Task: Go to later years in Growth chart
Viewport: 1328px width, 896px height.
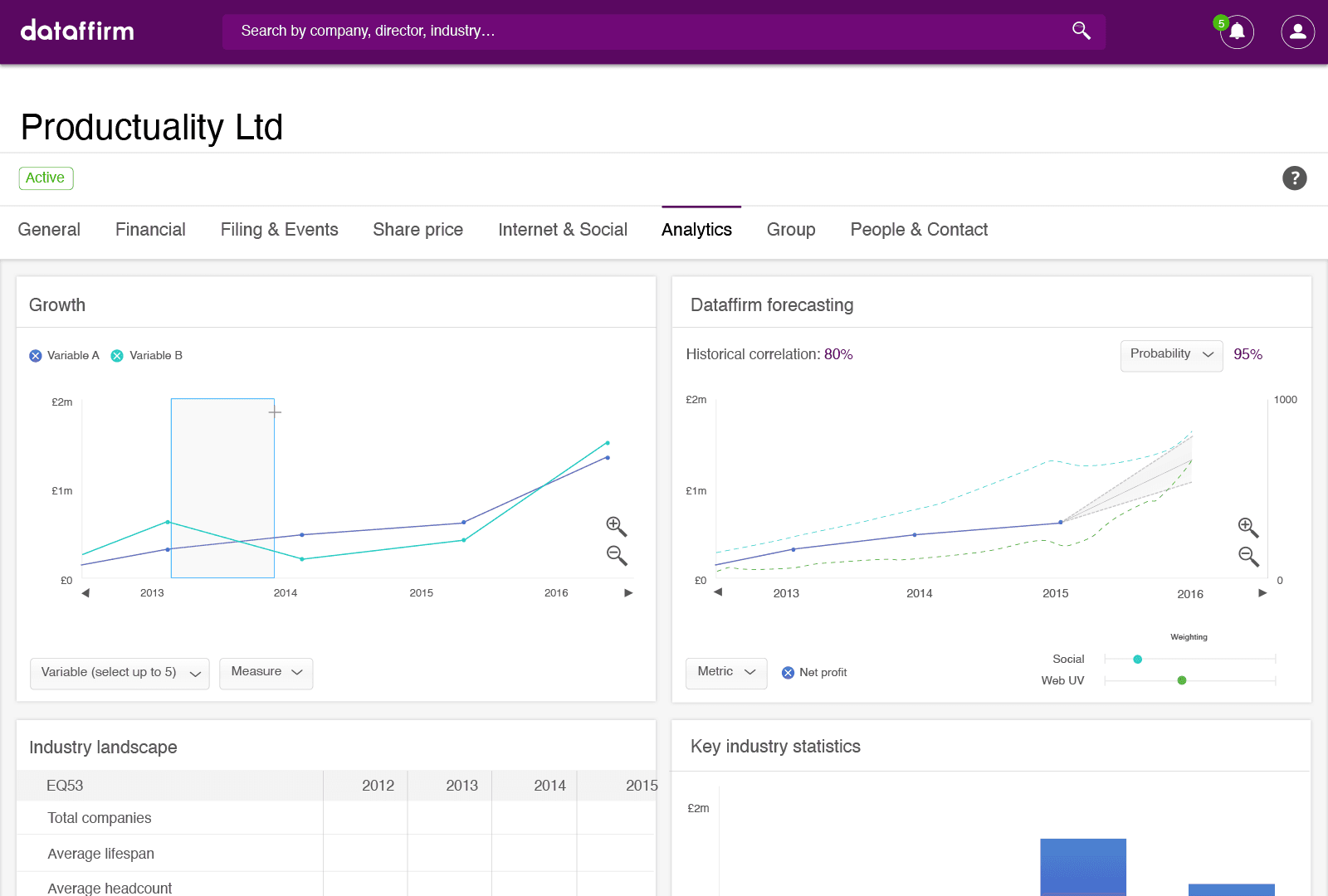Action: pyautogui.click(x=628, y=592)
